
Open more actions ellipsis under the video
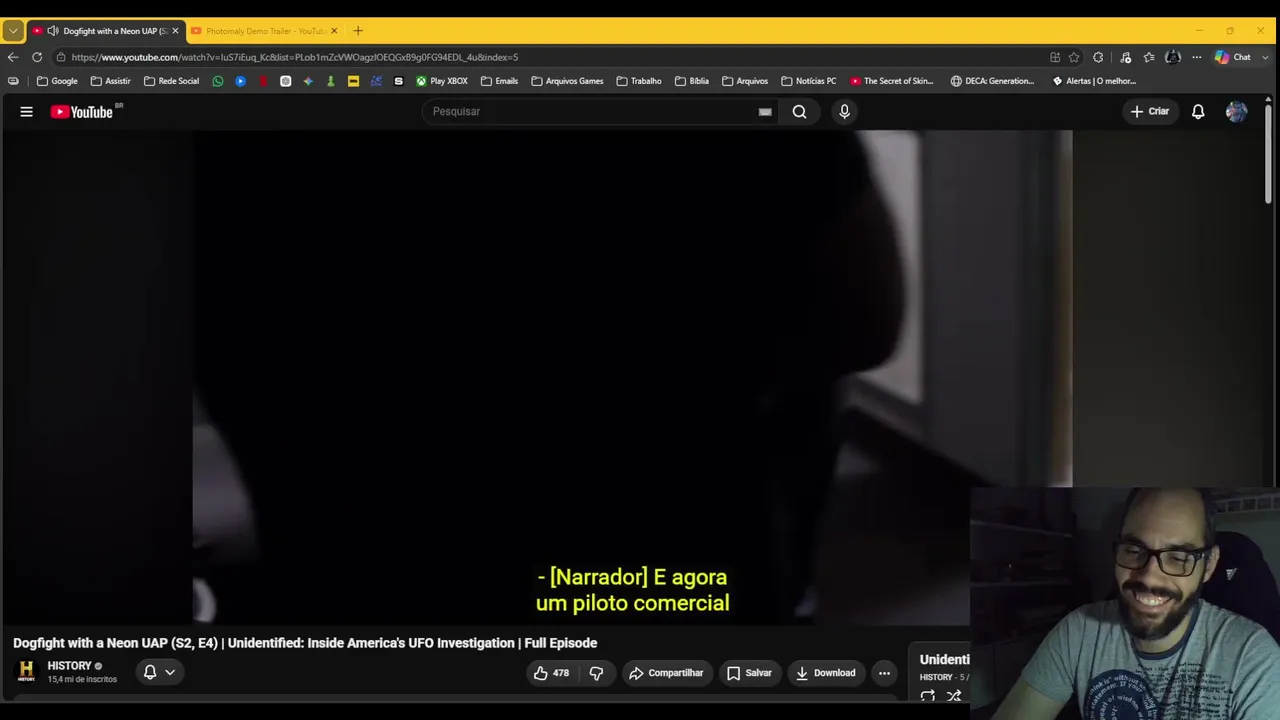click(884, 673)
